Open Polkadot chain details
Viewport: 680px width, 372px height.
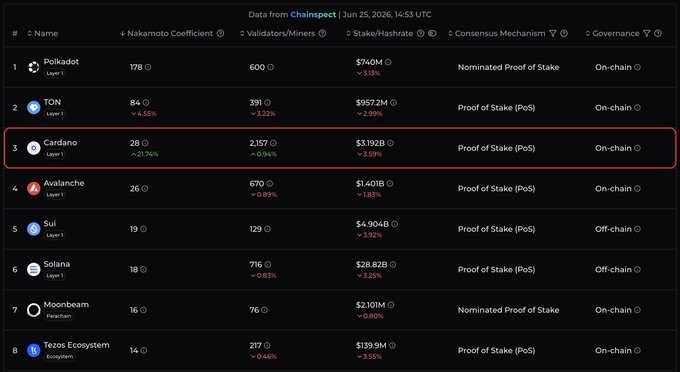click(61, 62)
